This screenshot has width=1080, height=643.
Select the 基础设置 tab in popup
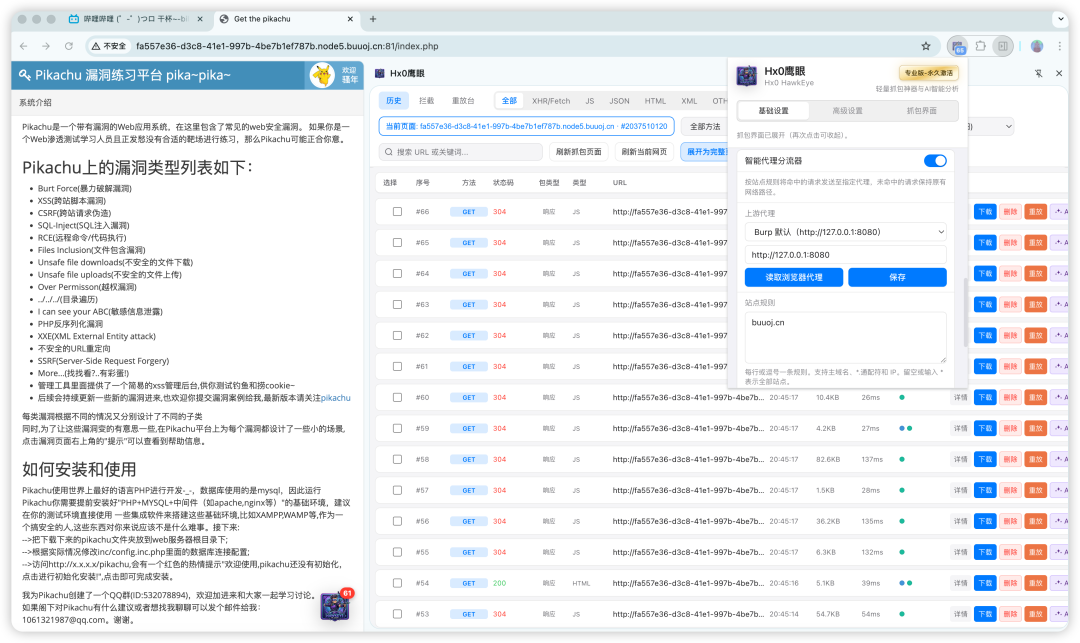pyautogui.click(x=773, y=111)
